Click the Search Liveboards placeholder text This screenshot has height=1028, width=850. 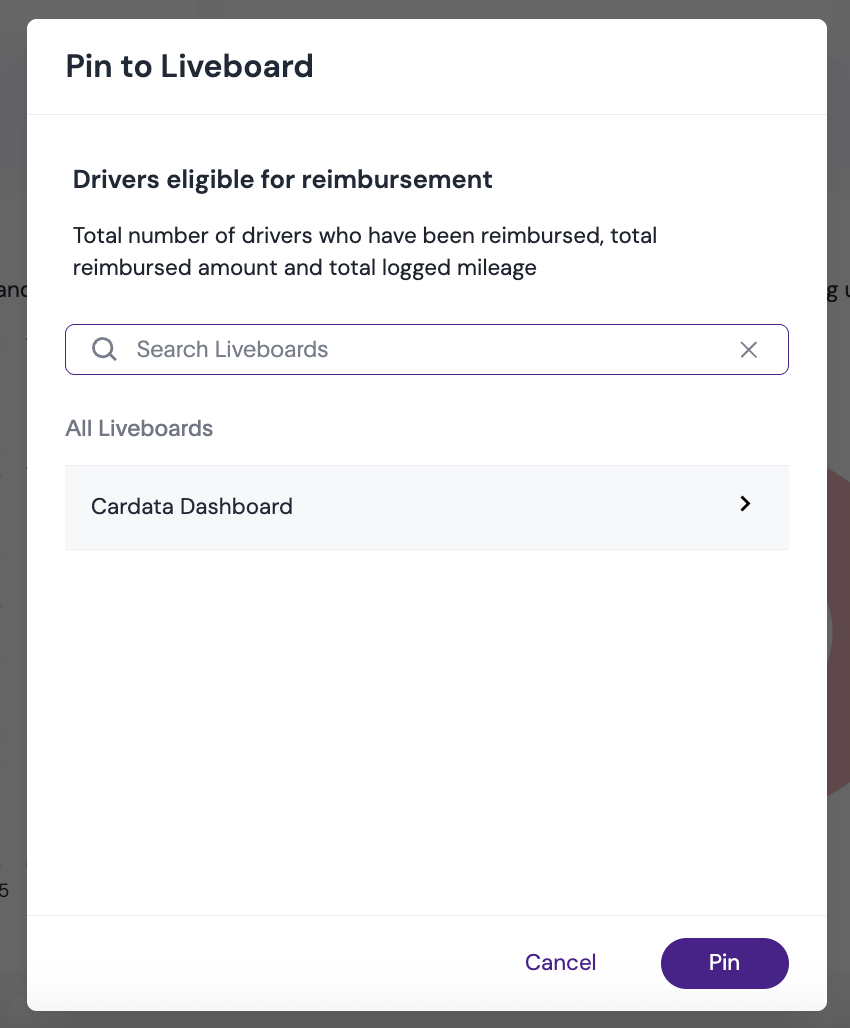tap(232, 349)
